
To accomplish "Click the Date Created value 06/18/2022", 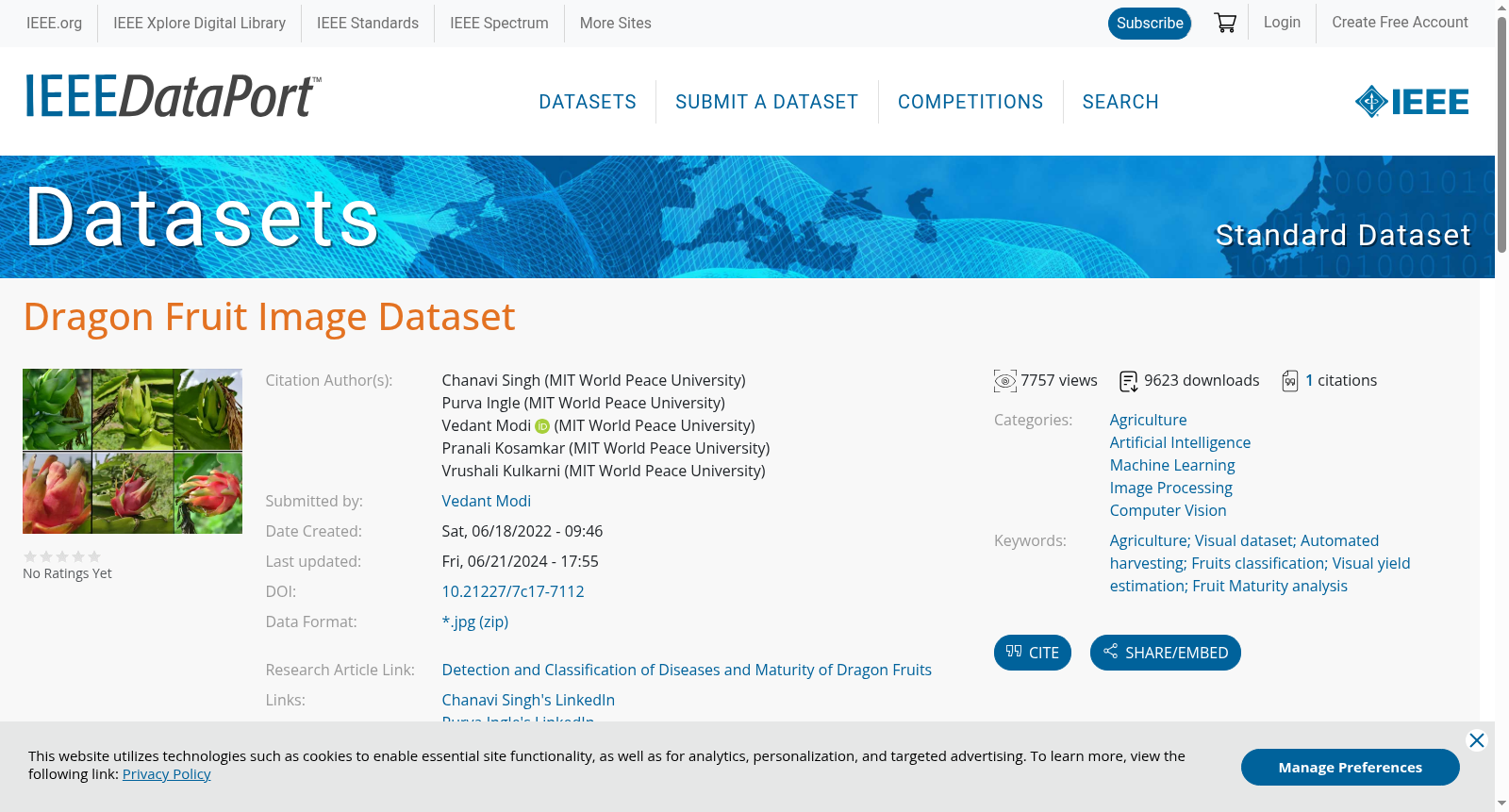I will click(x=522, y=532).
